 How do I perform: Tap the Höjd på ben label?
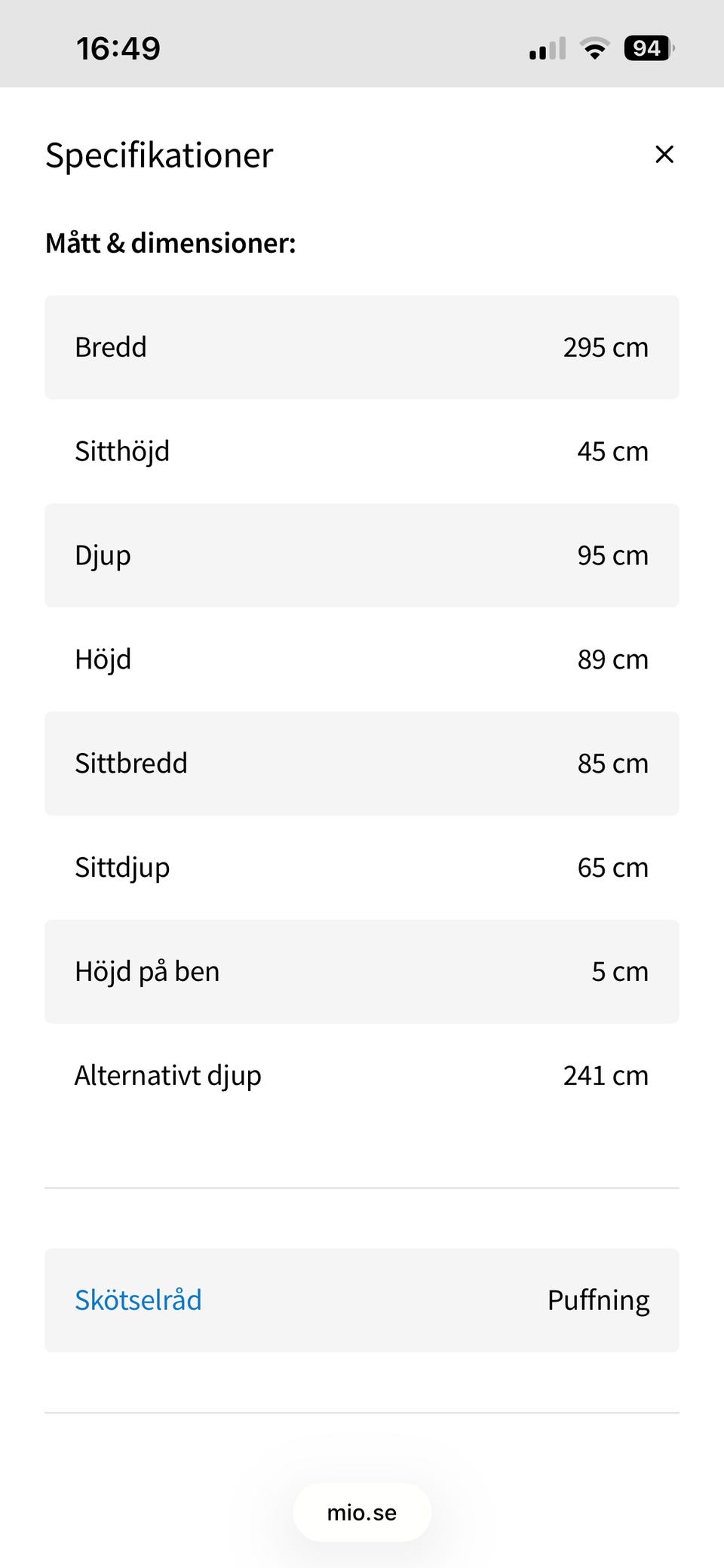point(147,972)
